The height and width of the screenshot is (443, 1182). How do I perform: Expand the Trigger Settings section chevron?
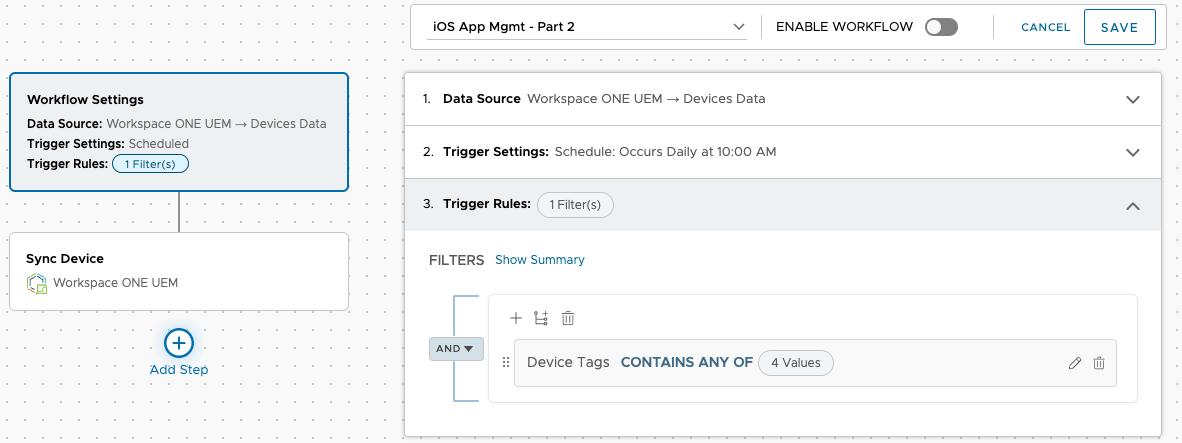1132,152
